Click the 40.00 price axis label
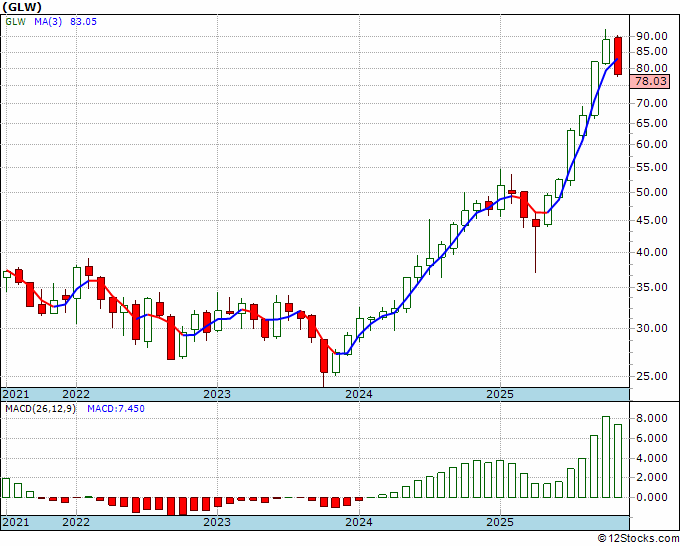The image size is (680, 546). coord(651,252)
